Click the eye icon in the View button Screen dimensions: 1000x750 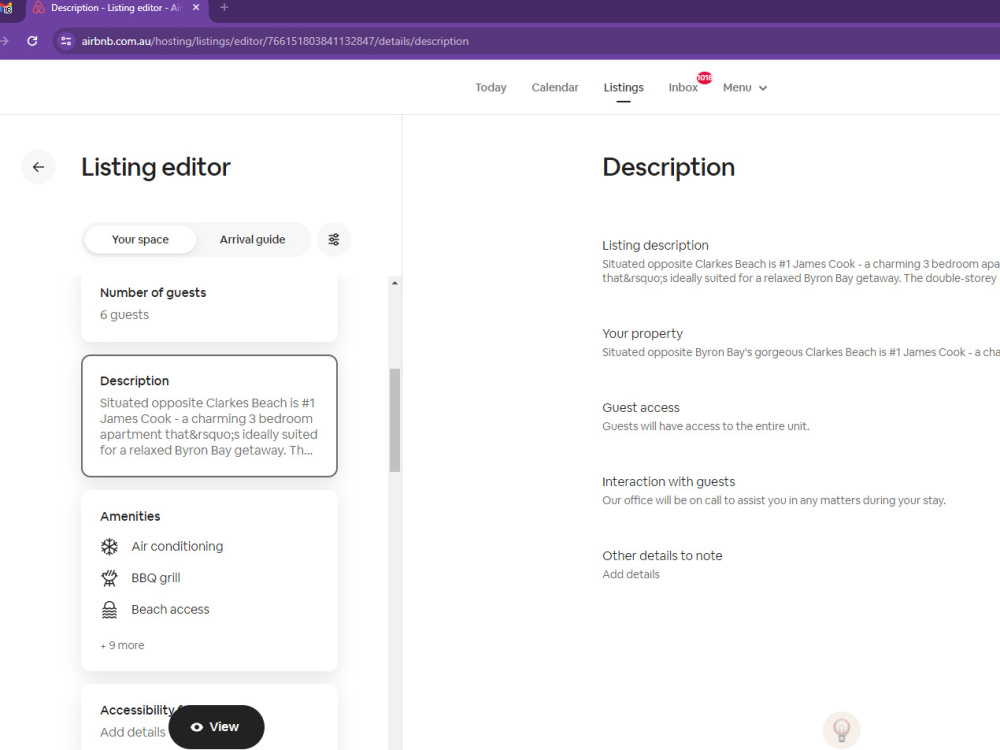(196, 727)
